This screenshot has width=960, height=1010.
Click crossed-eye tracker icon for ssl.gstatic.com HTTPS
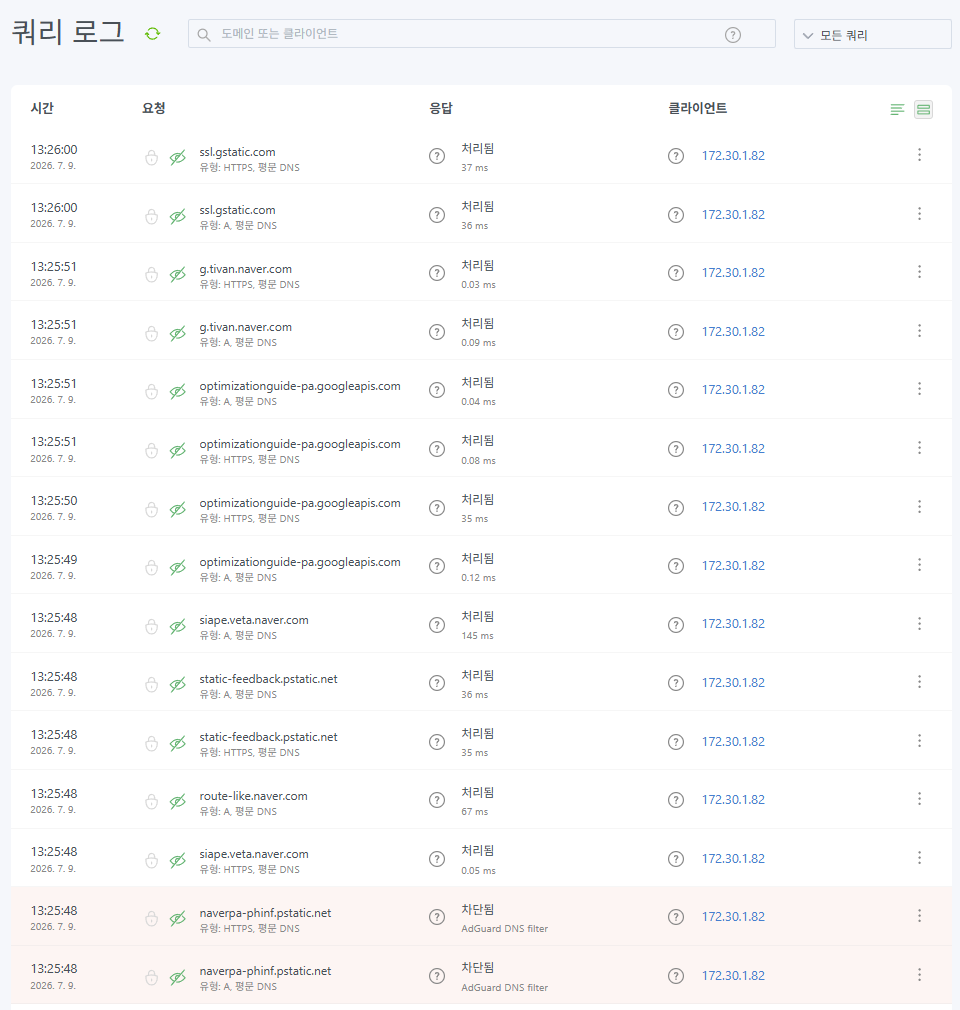click(x=178, y=158)
